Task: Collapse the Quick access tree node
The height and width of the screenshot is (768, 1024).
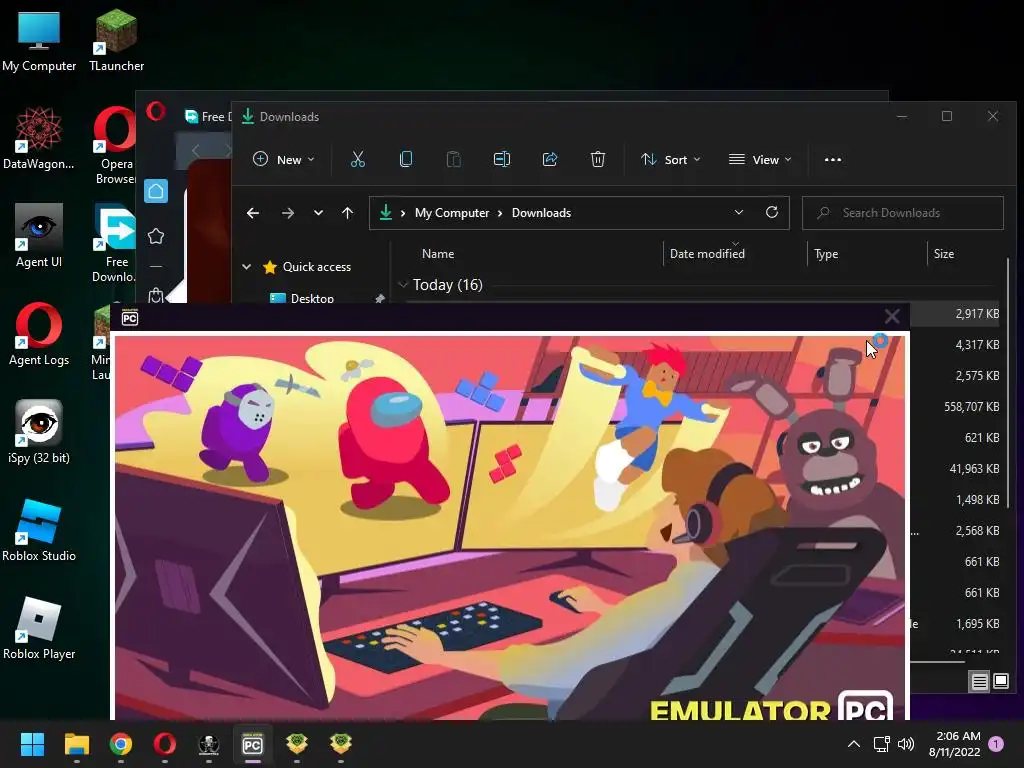Action: click(247, 266)
